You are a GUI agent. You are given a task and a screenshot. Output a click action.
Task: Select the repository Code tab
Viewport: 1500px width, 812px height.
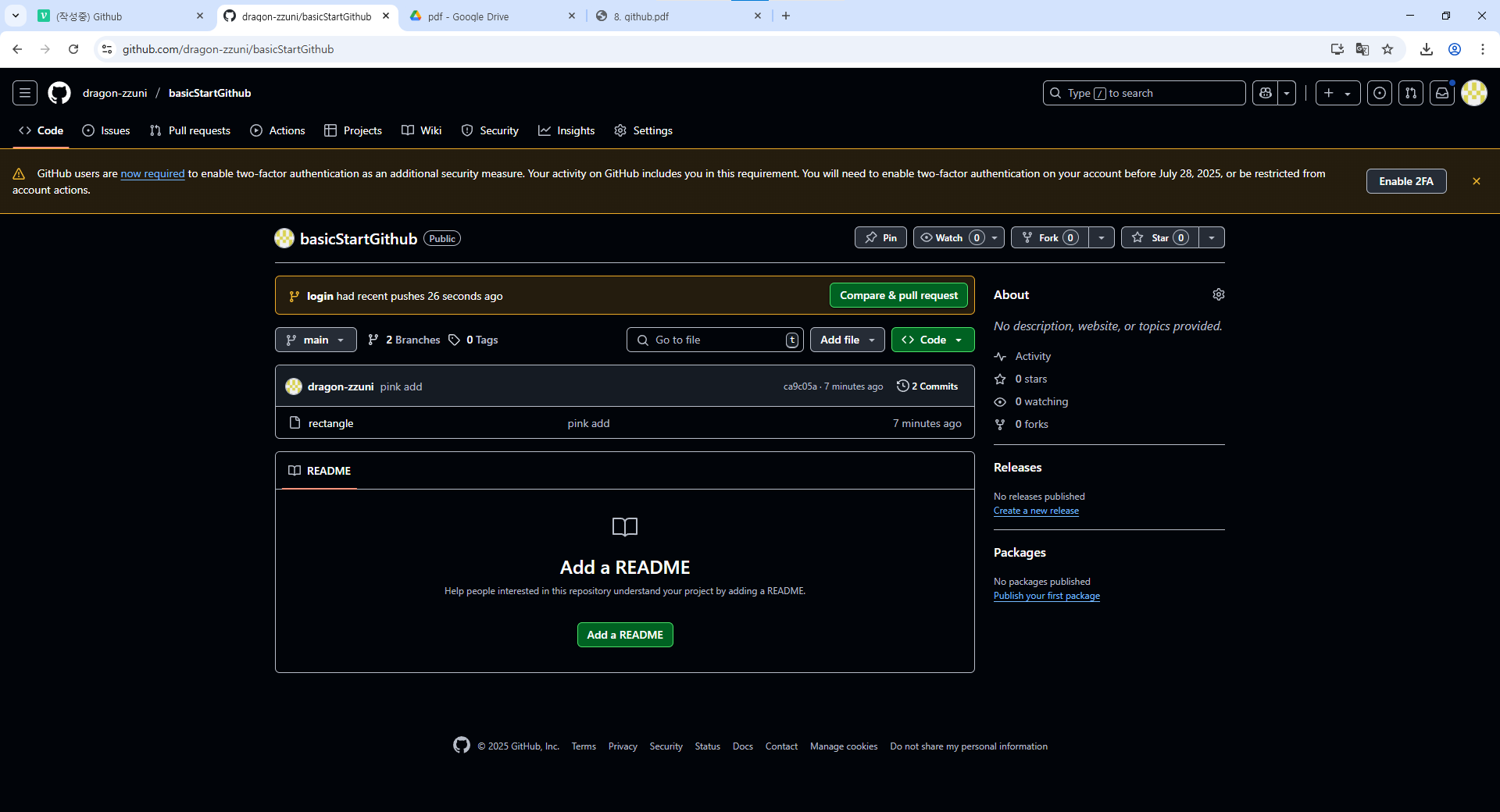pos(41,130)
